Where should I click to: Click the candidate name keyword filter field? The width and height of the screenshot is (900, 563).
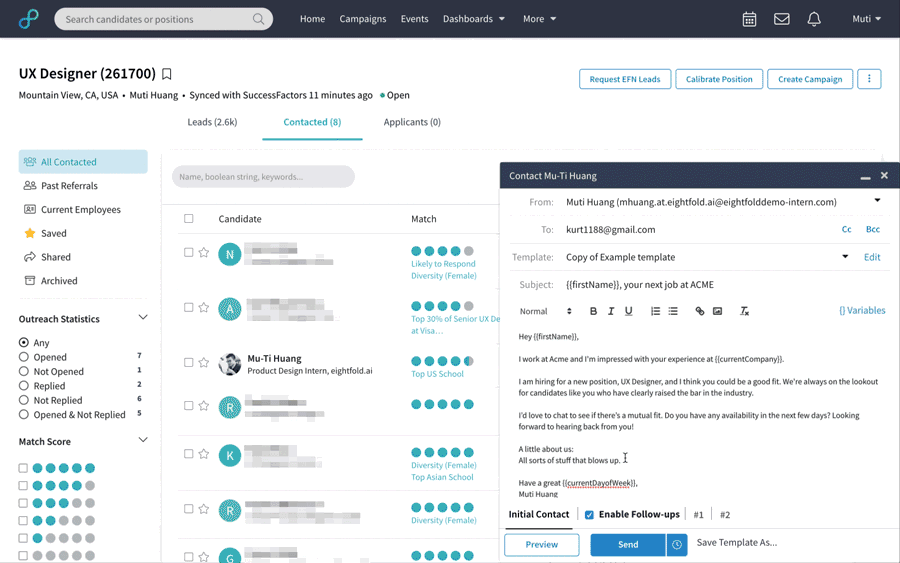click(x=263, y=177)
